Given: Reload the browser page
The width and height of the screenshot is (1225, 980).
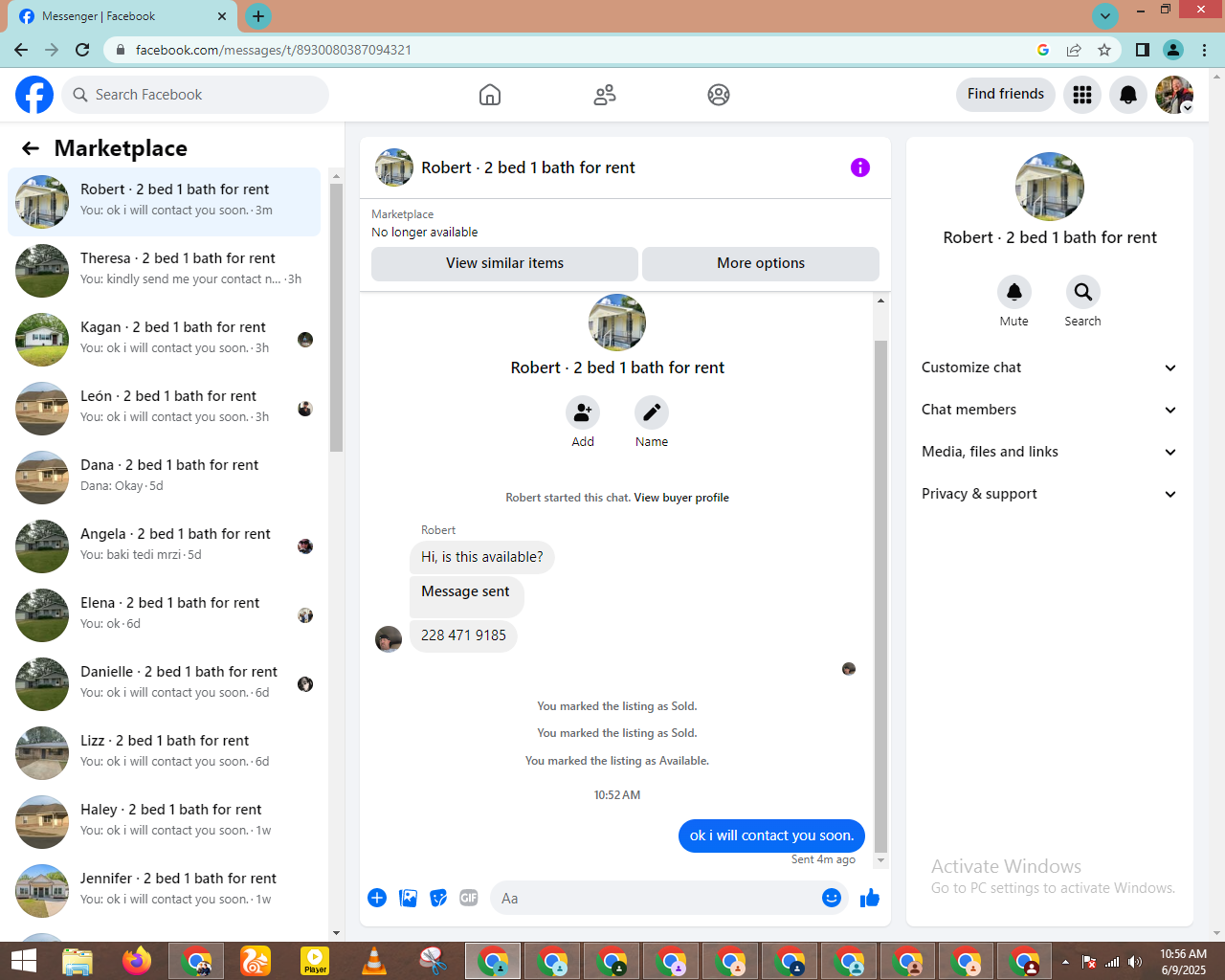Looking at the screenshot, I should [x=82, y=50].
